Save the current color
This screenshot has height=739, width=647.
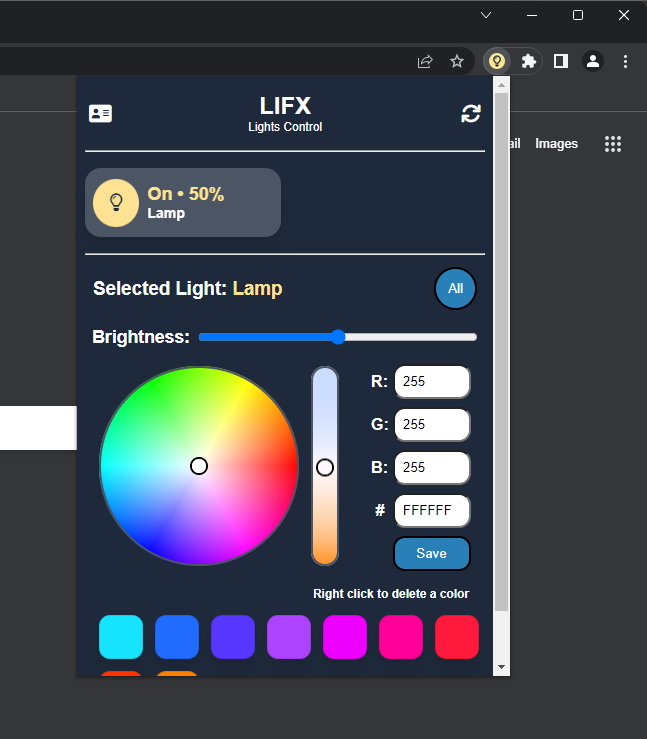click(x=431, y=553)
